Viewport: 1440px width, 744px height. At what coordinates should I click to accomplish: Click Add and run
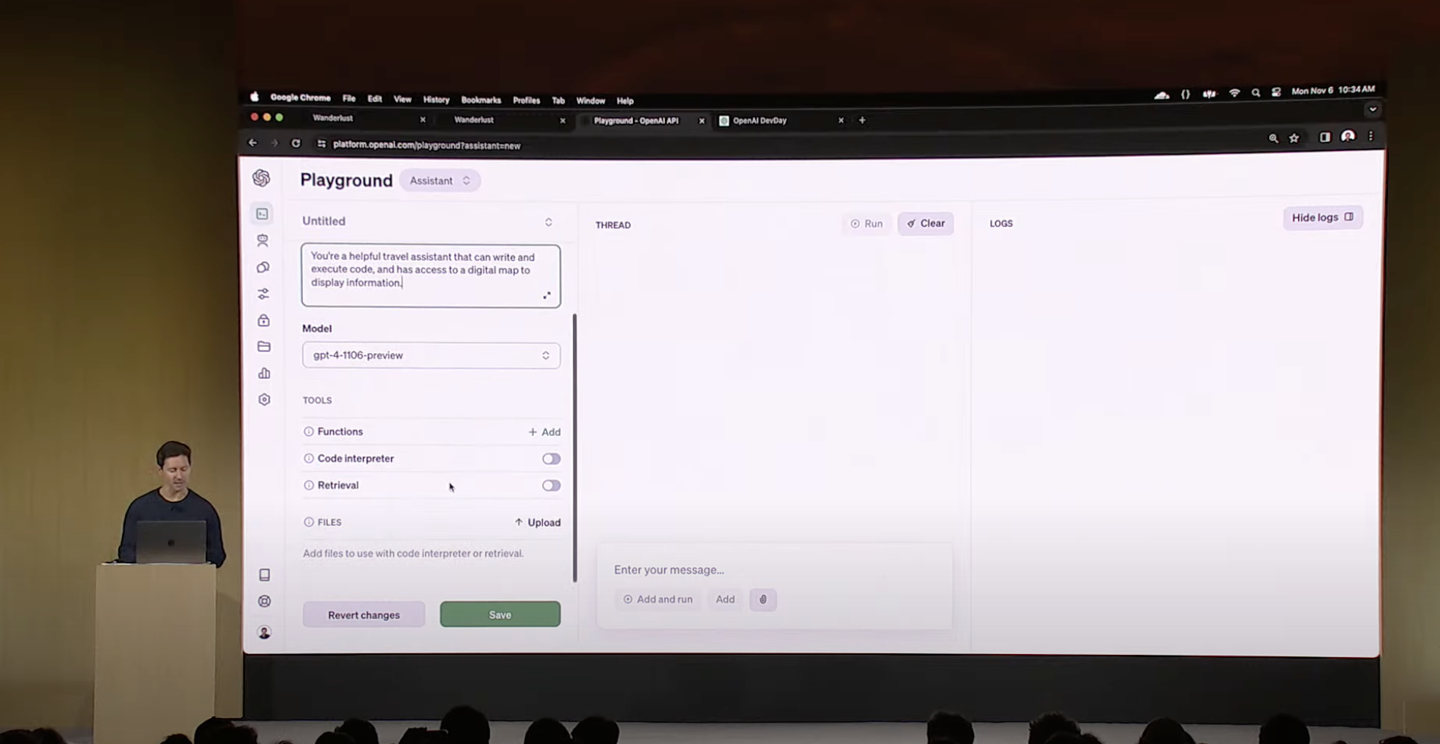coord(658,599)
